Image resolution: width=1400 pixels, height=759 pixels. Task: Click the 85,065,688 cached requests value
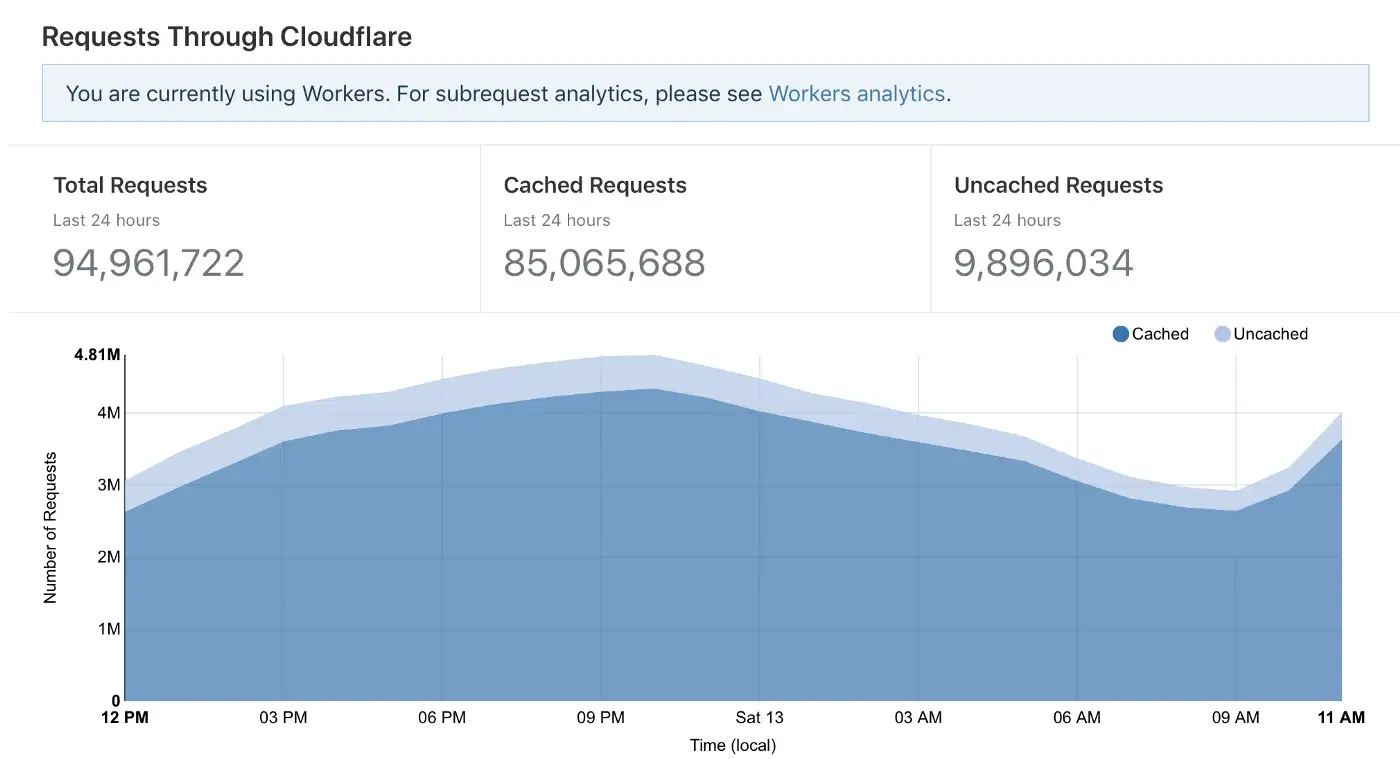click(604, 262)
